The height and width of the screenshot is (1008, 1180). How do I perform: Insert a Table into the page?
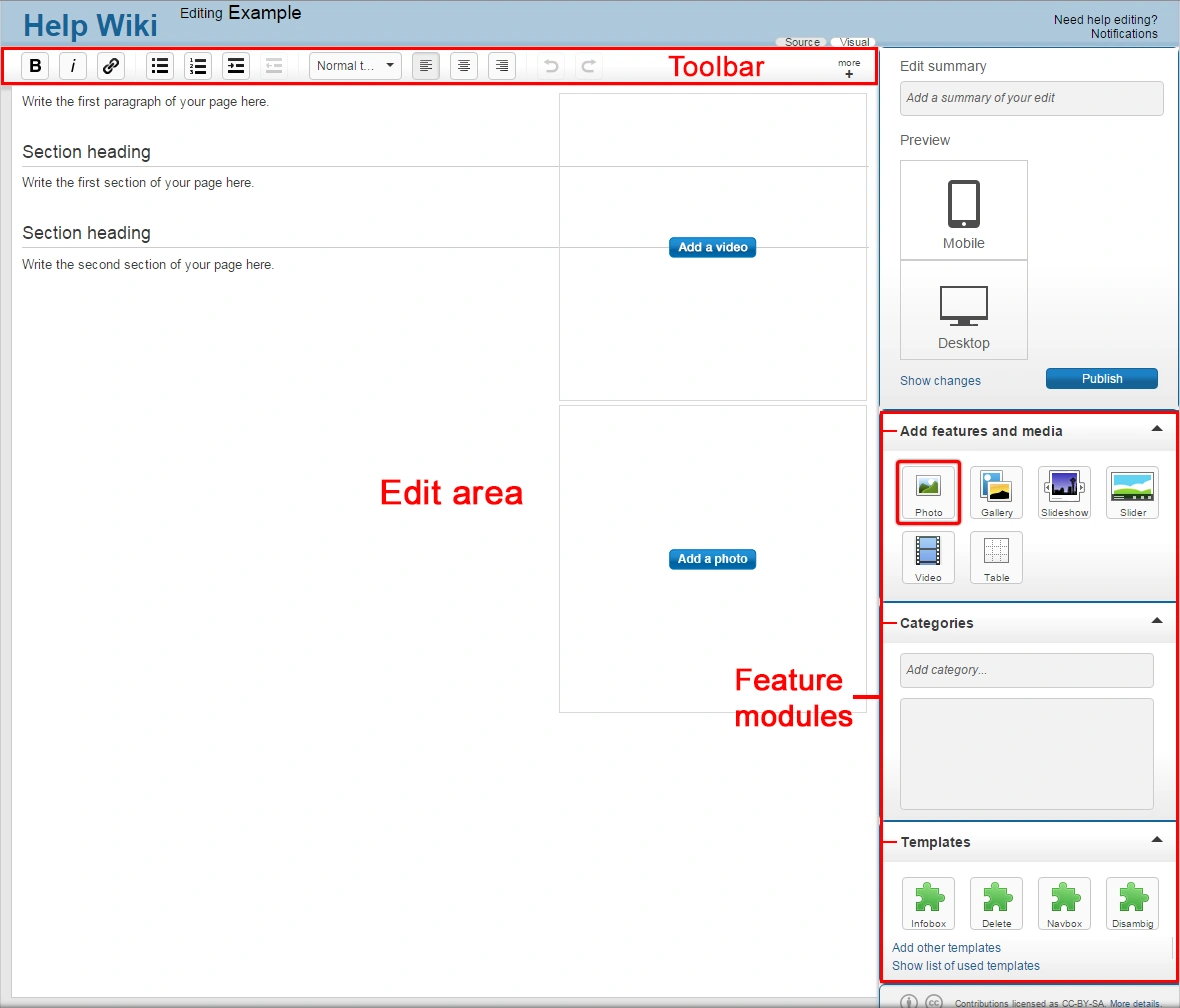click(996, 557)
